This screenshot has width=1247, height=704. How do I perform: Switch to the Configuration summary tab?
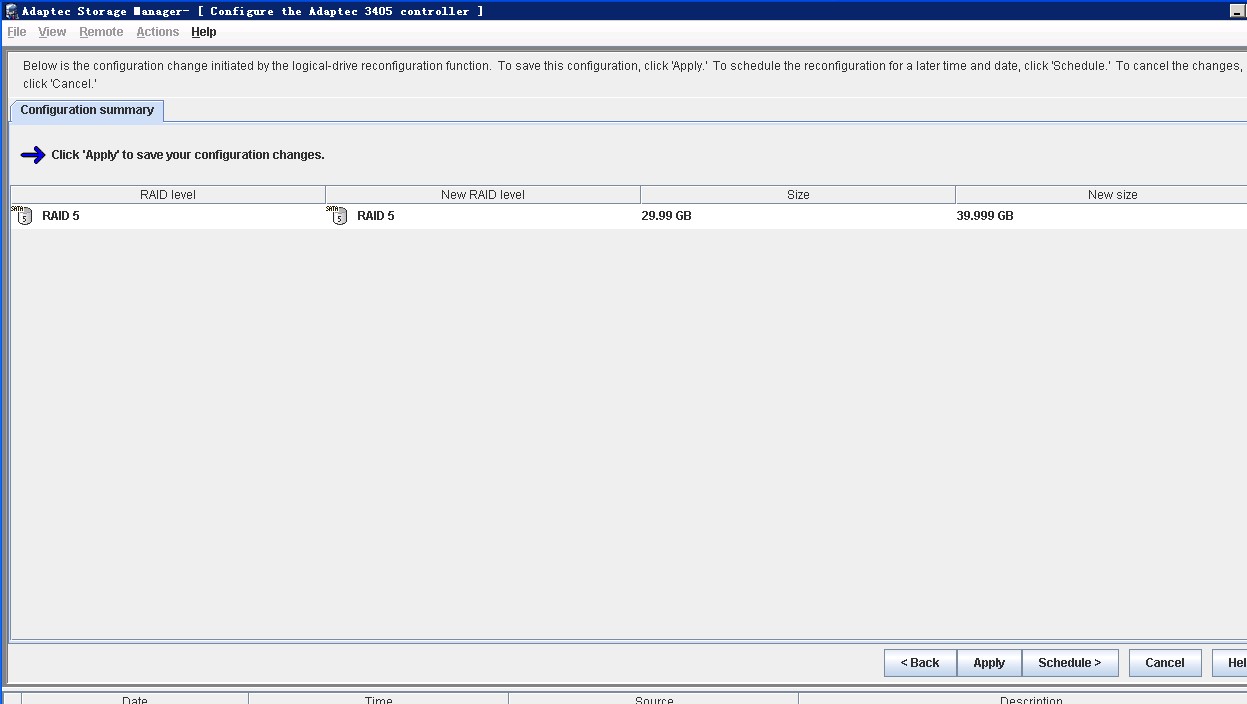tap(87, 110)
